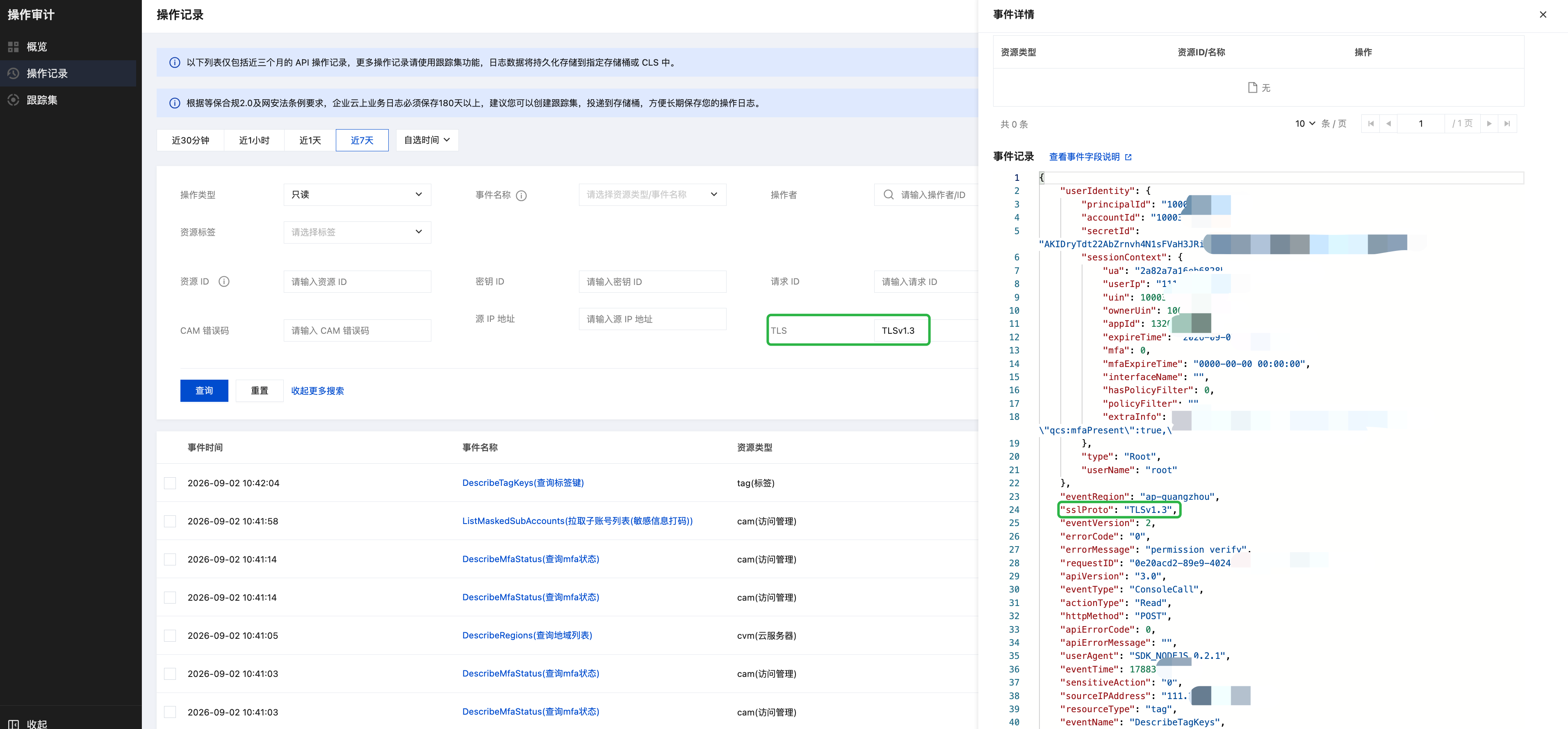Select the 跟踪集 sidebar icon
This screenshot has height=729, width=1568.
[14, 100]
